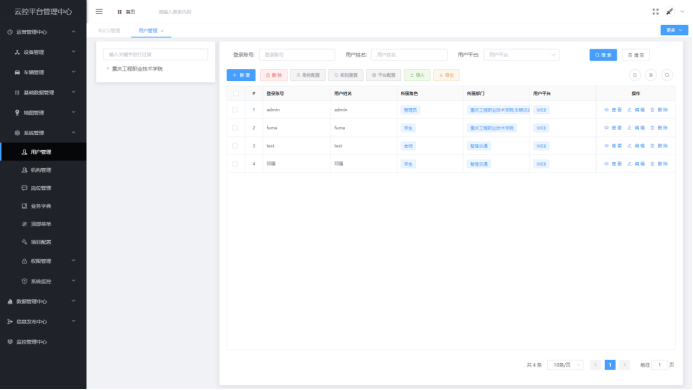693x390 pixels.
Task: Check the admin row checkbox
Action: point(235,110)
